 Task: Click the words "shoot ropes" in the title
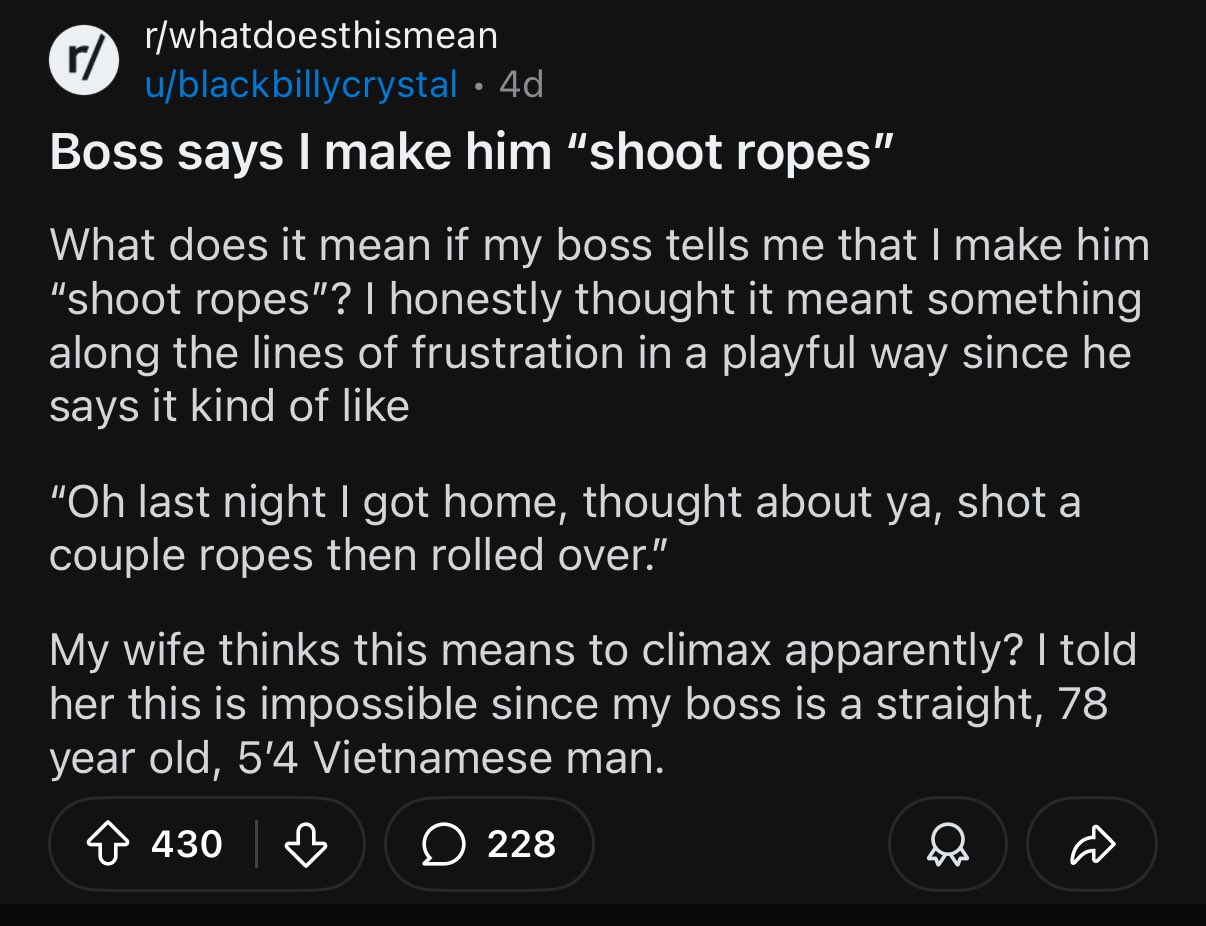tap(728, 152)
